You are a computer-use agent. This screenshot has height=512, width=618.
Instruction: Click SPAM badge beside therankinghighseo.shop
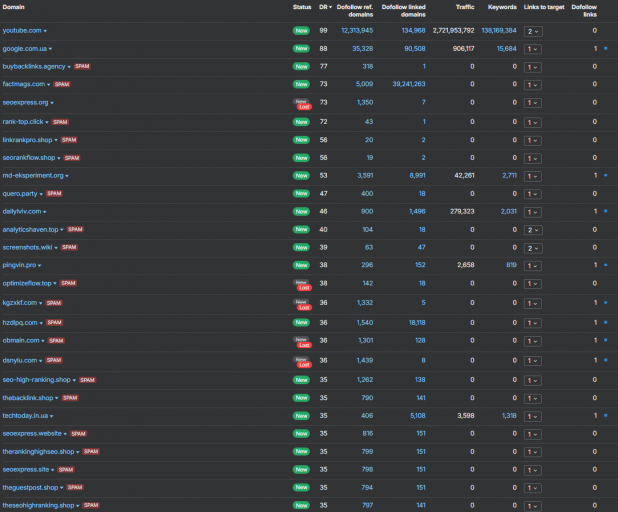point(91,451)
